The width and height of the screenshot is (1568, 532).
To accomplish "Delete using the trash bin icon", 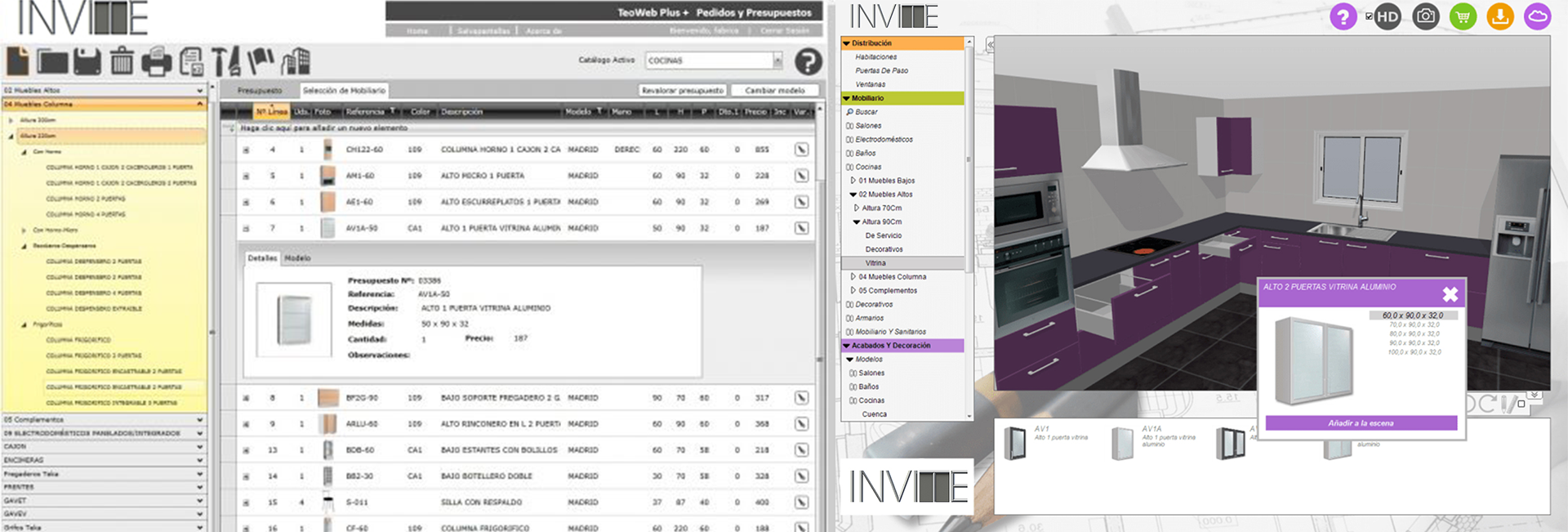I will pos(122,61).
